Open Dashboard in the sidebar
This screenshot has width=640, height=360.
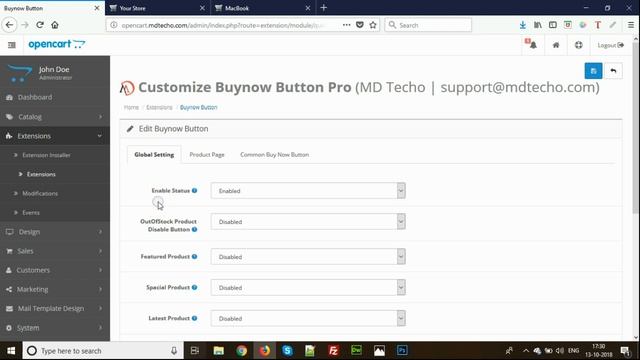tap(55, 97)
